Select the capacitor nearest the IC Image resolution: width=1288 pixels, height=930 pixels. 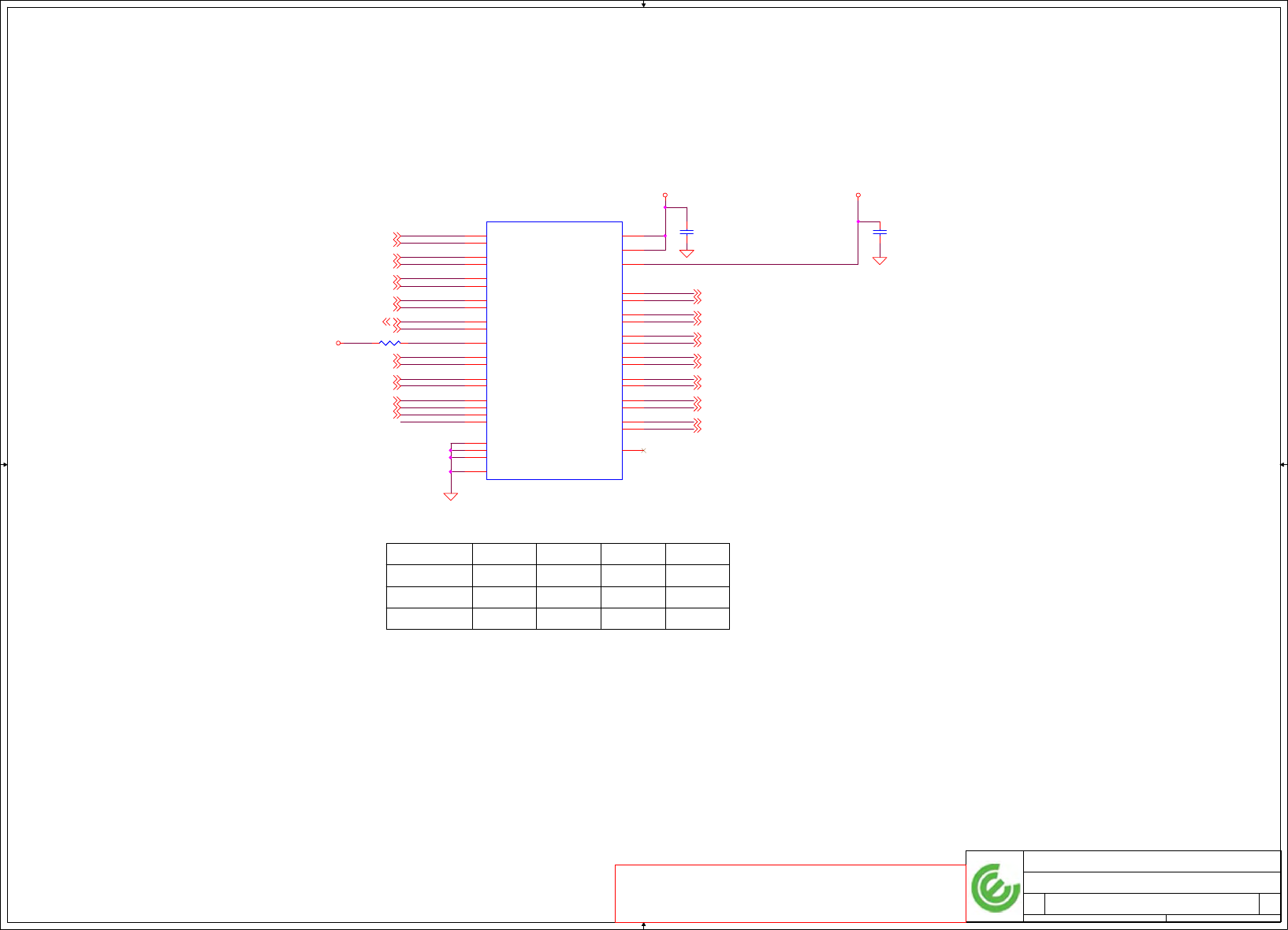pos(687,232)
